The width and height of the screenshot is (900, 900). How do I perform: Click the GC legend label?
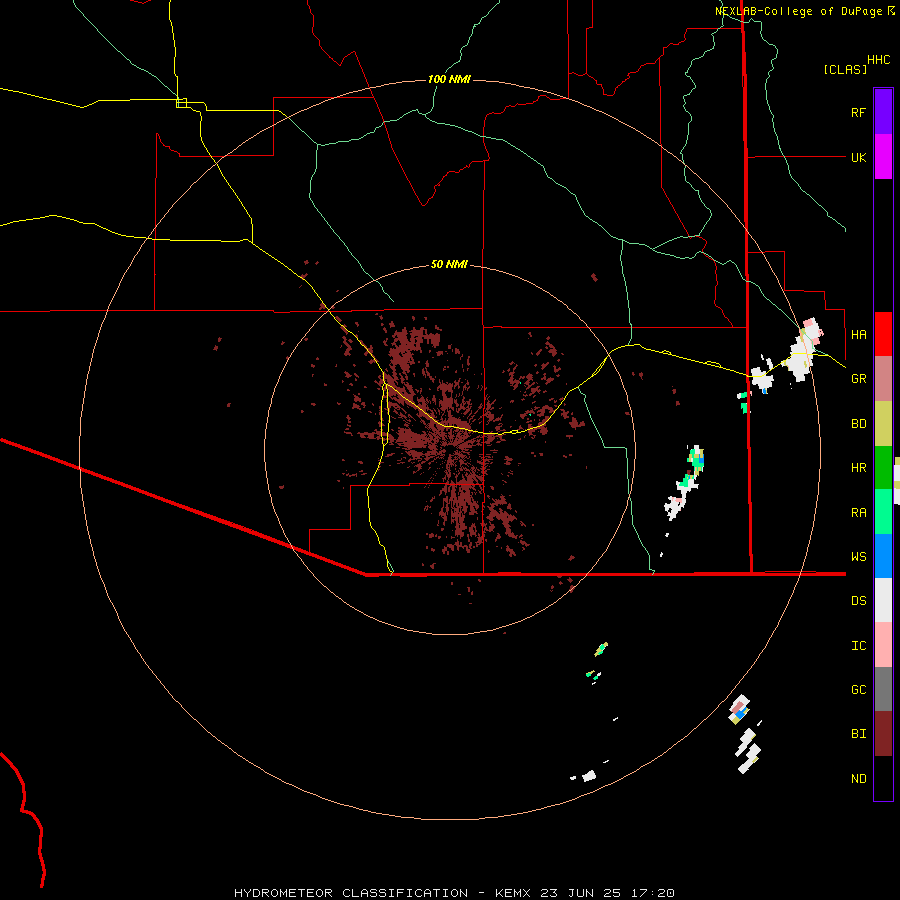point(858,690)
